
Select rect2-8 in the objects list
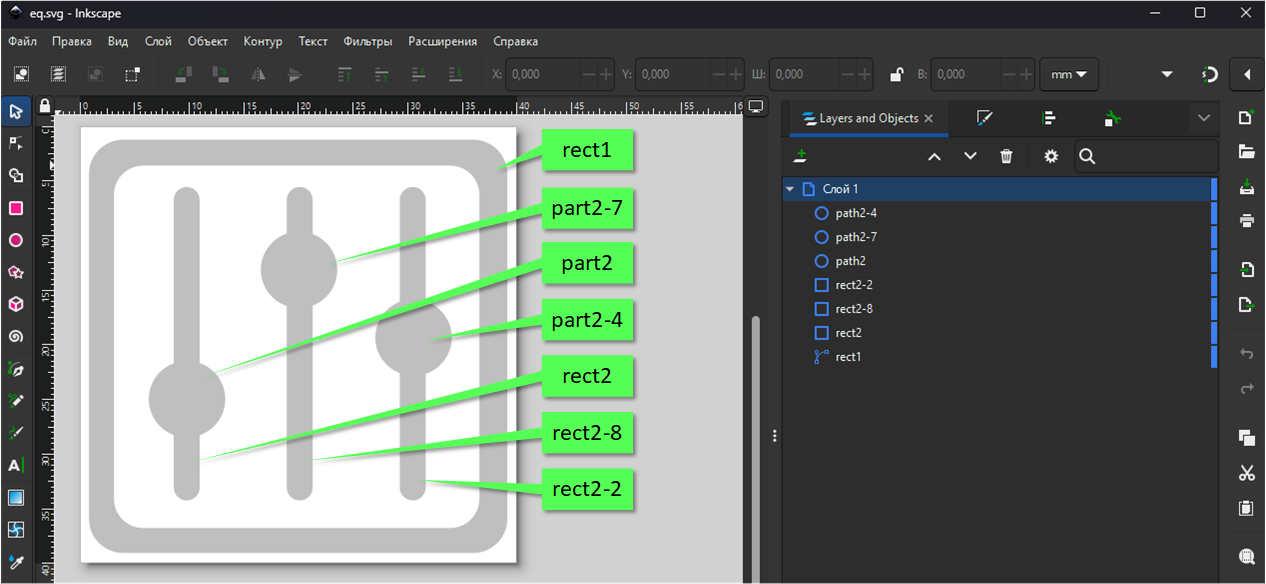(x=854, y=309)
